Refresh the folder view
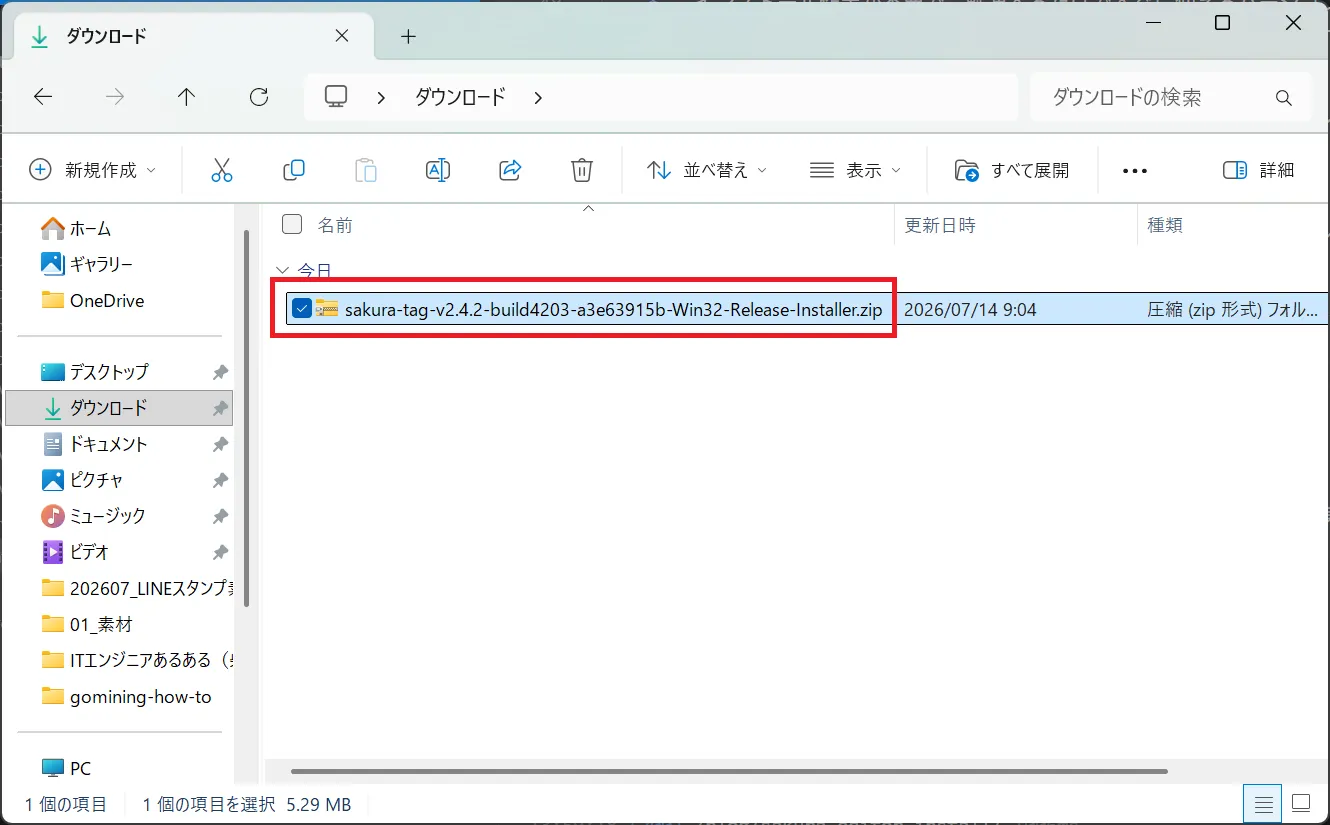 pyautogui.click(x=259, y=97)
